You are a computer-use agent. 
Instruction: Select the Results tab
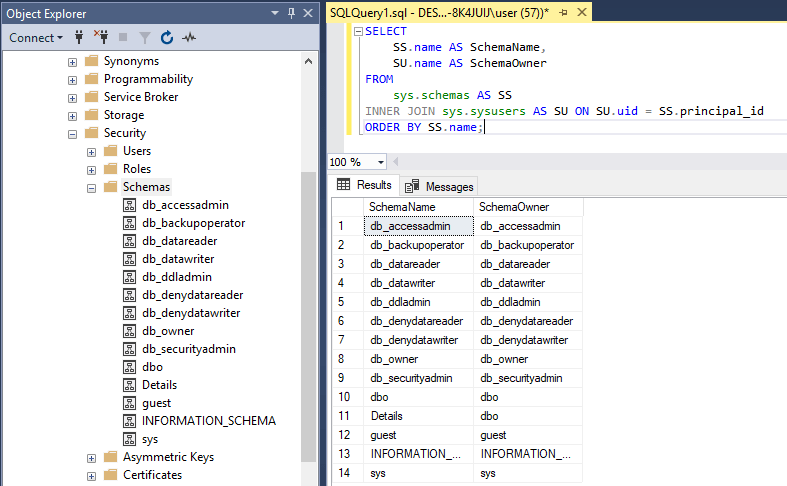[x=364, y=186]
